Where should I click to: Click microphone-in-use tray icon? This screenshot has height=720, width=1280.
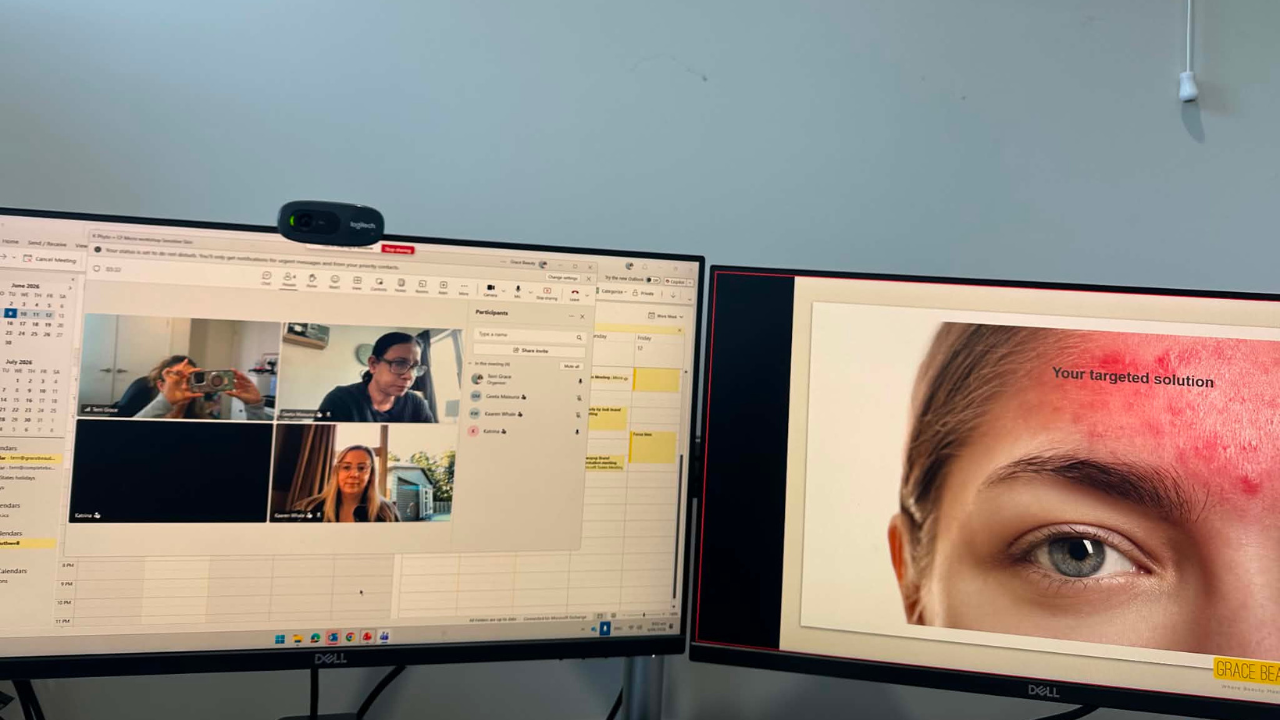605,628
